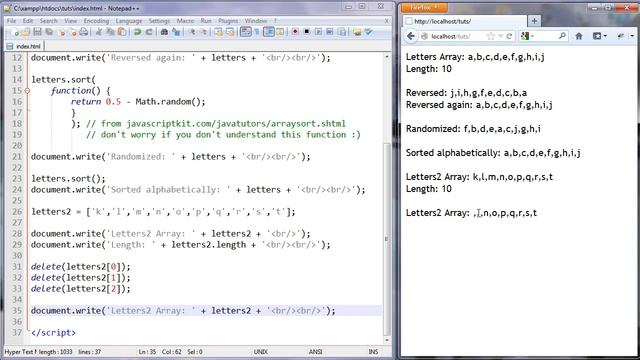The height and width of the screenshot is (360, 640).
Task: Zoom out using the toolbar icon
Action: pyautogui.click(x=203, y=32)
